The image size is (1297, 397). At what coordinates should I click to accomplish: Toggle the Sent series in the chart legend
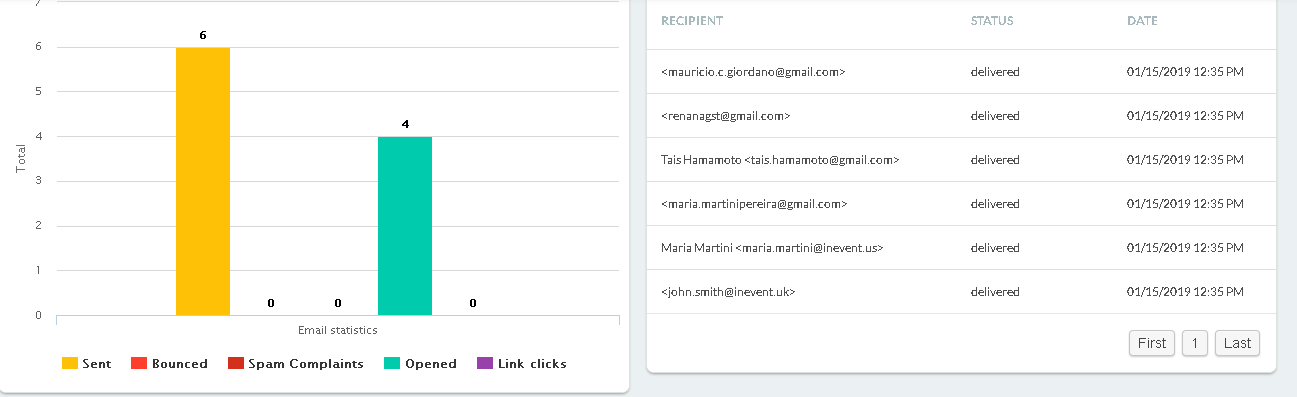(86, 364)
